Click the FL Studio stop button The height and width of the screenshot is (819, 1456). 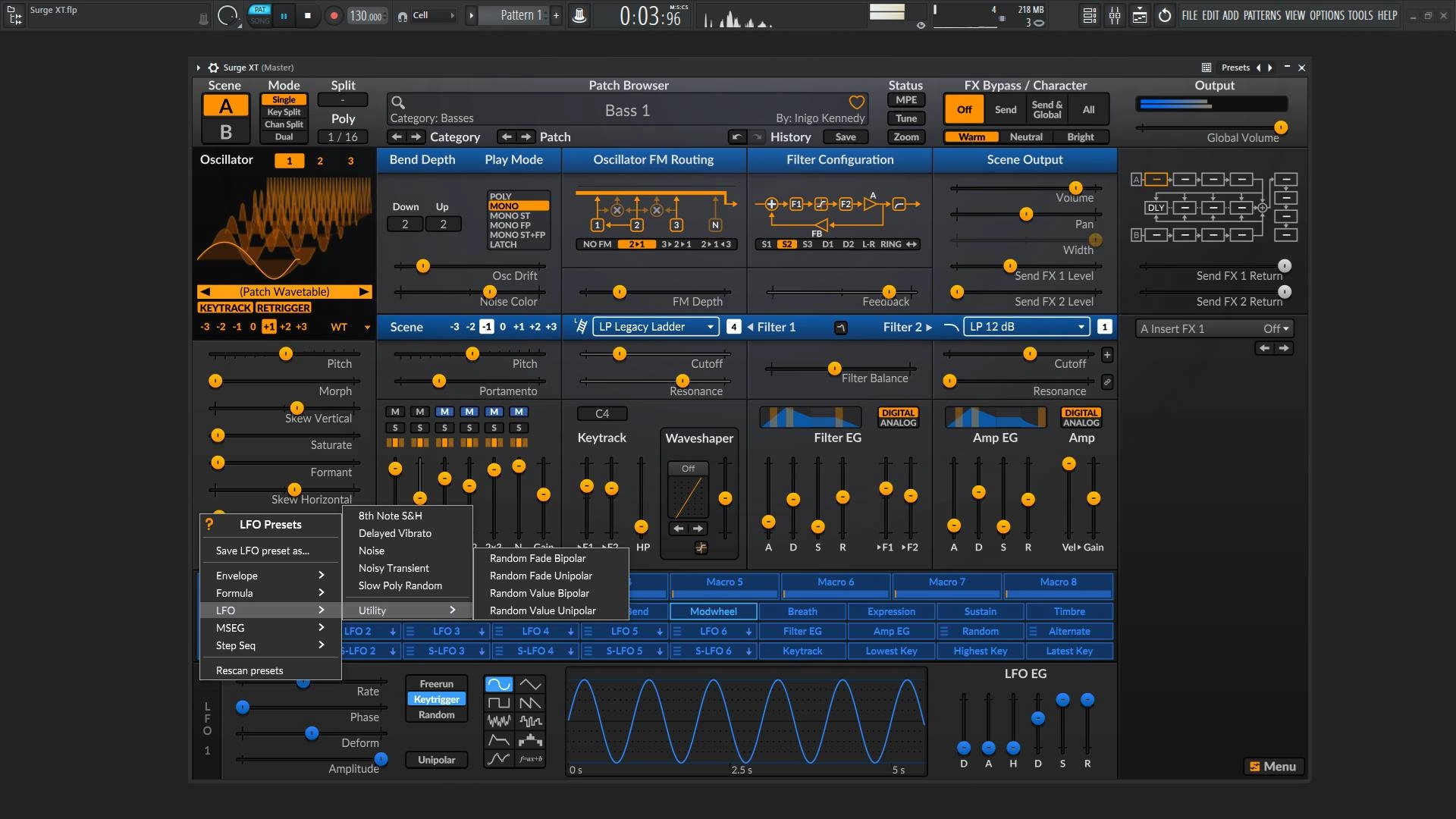[x=308, y=15]
